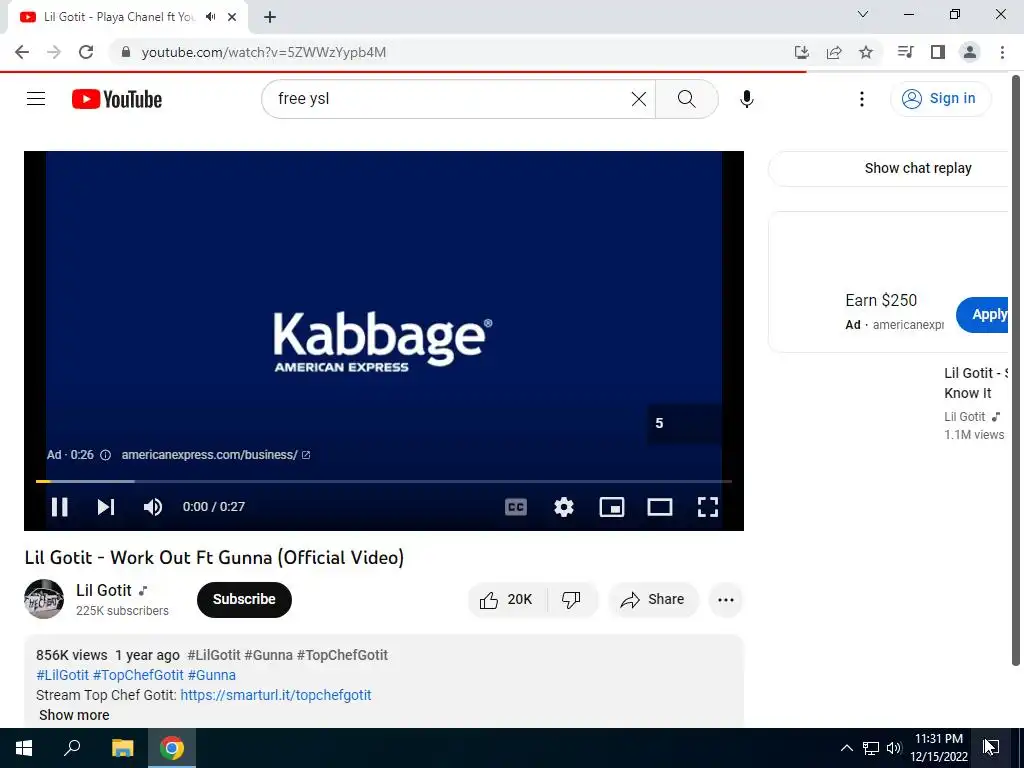Click the Sign in button
This screenshot has width=1024, height=768.
940,99
